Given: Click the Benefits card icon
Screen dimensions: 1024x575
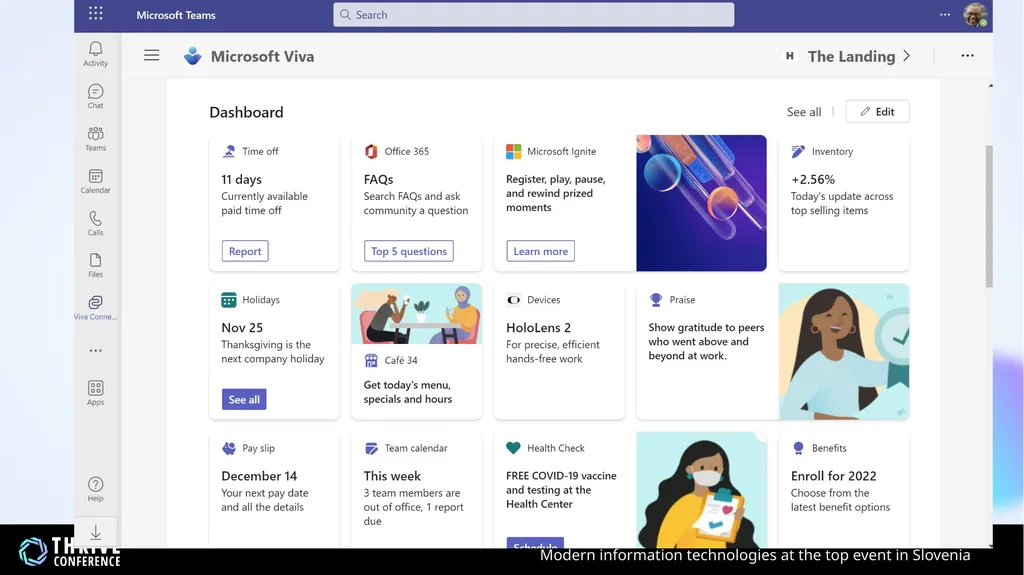Looking at the screenshot, I should coord(798,448).
